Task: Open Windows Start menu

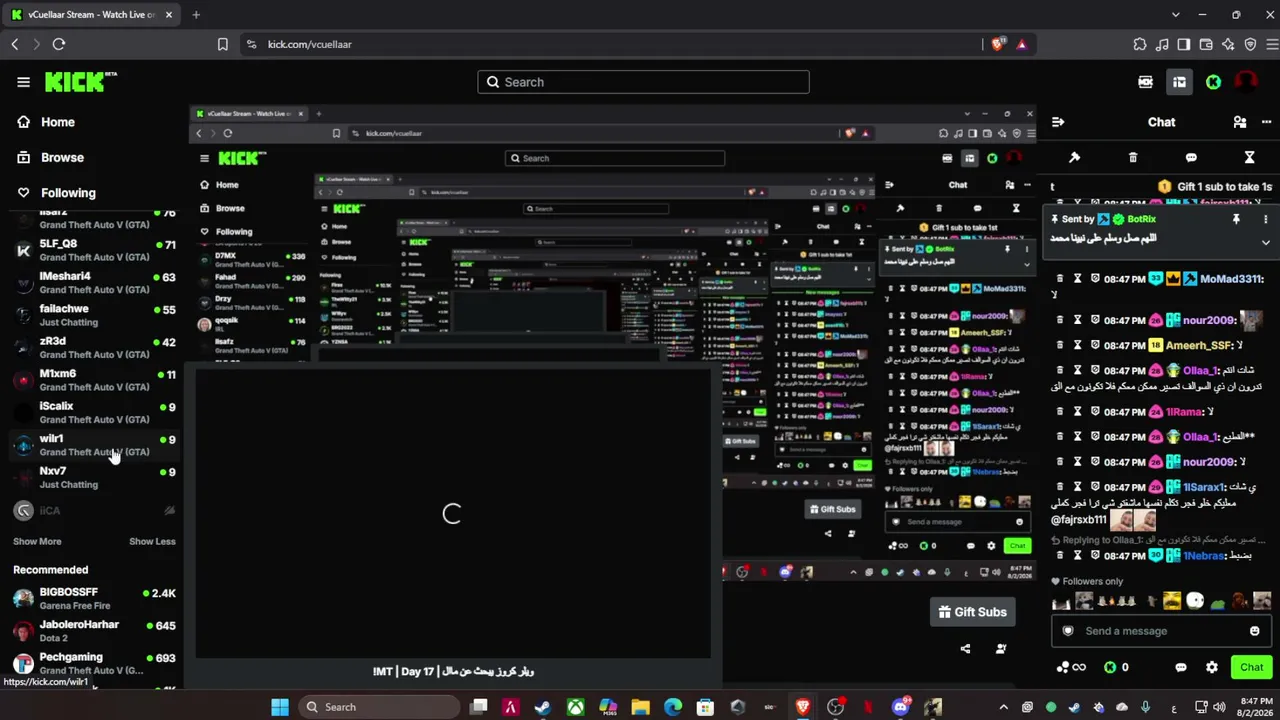Action: pos(280,707)
